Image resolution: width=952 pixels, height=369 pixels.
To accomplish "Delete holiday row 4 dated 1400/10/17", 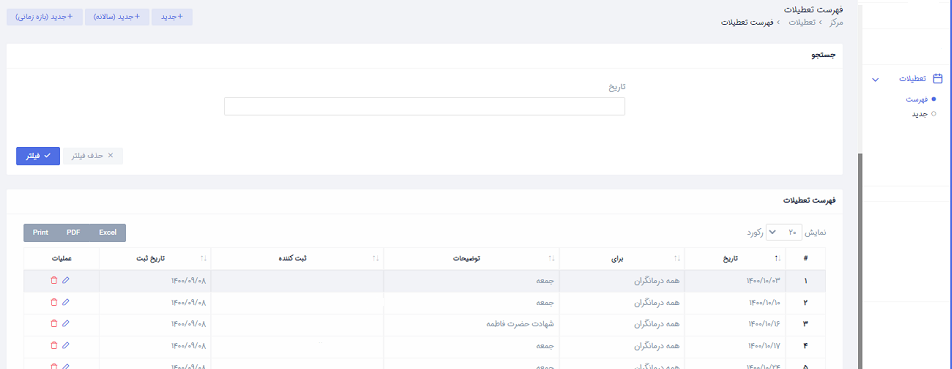I will (53, 345).
